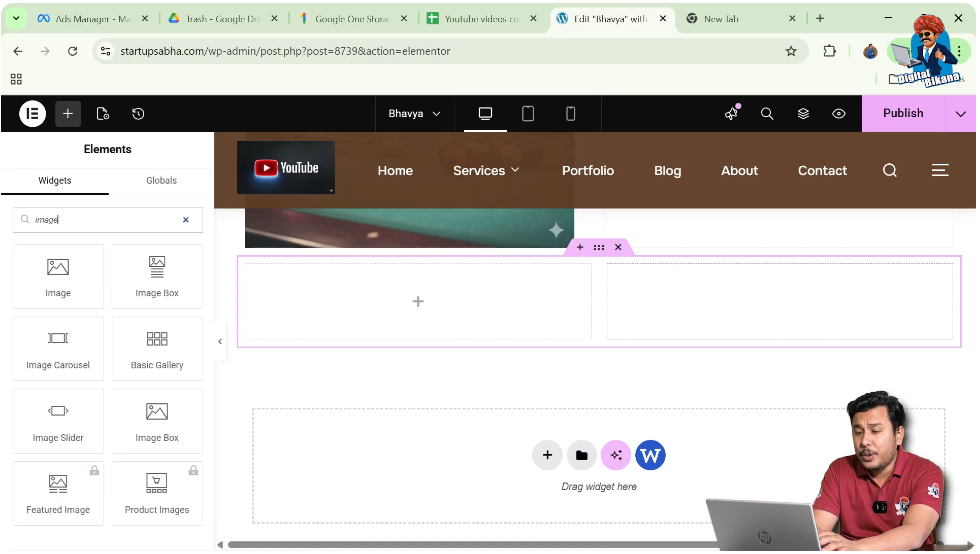The image size is (980, 554).
Task: Open the browser tab search dropdown
Action: [16, 19]
